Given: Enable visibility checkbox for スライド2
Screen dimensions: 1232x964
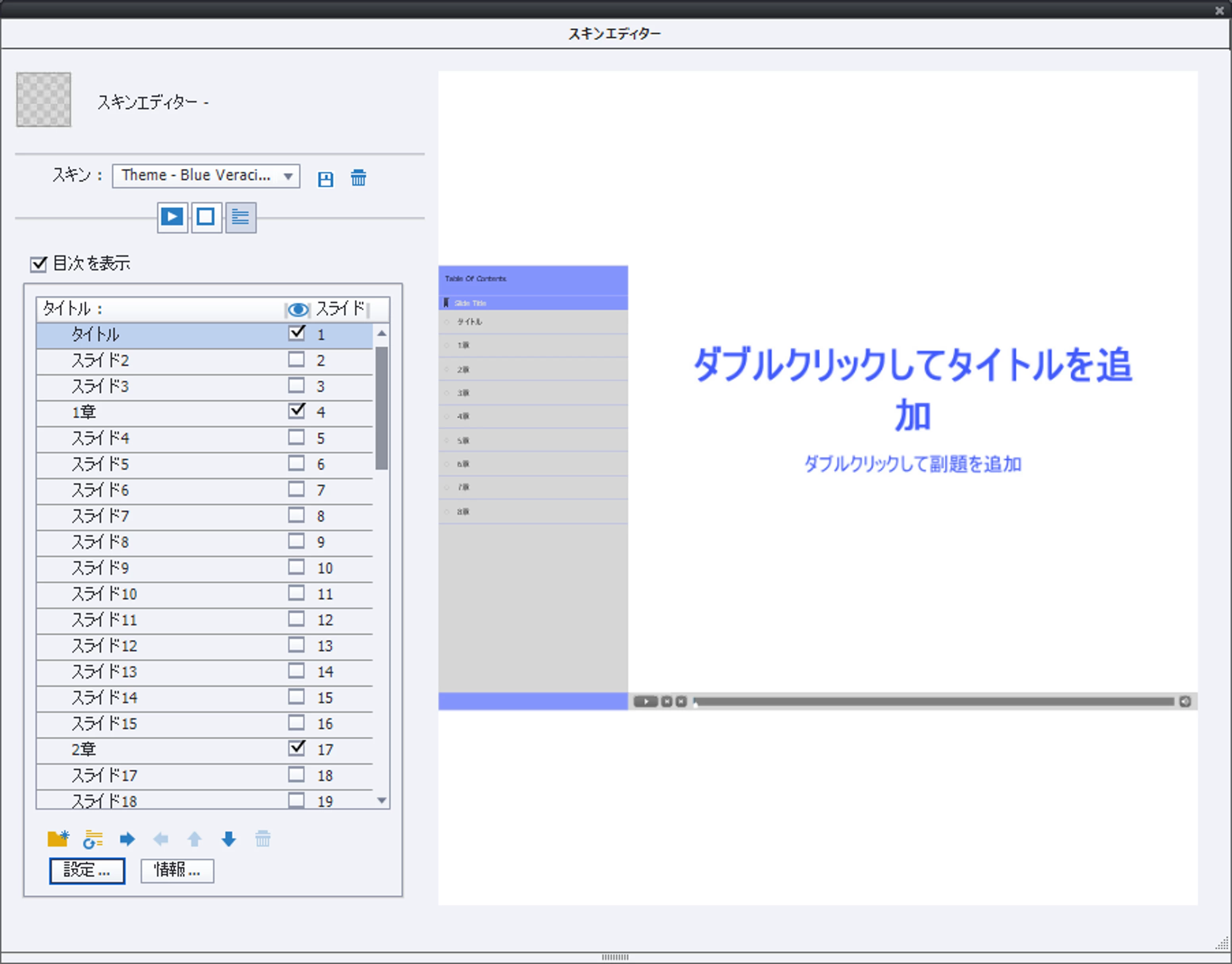Looking at the screenshot, I should pyautogui.click(x=296, y=359).
